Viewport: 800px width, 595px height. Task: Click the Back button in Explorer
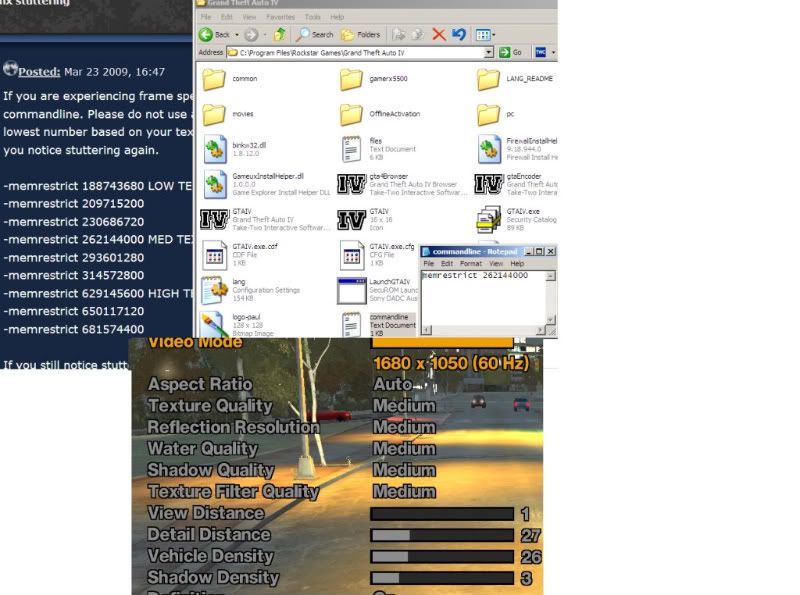point(214,35)
